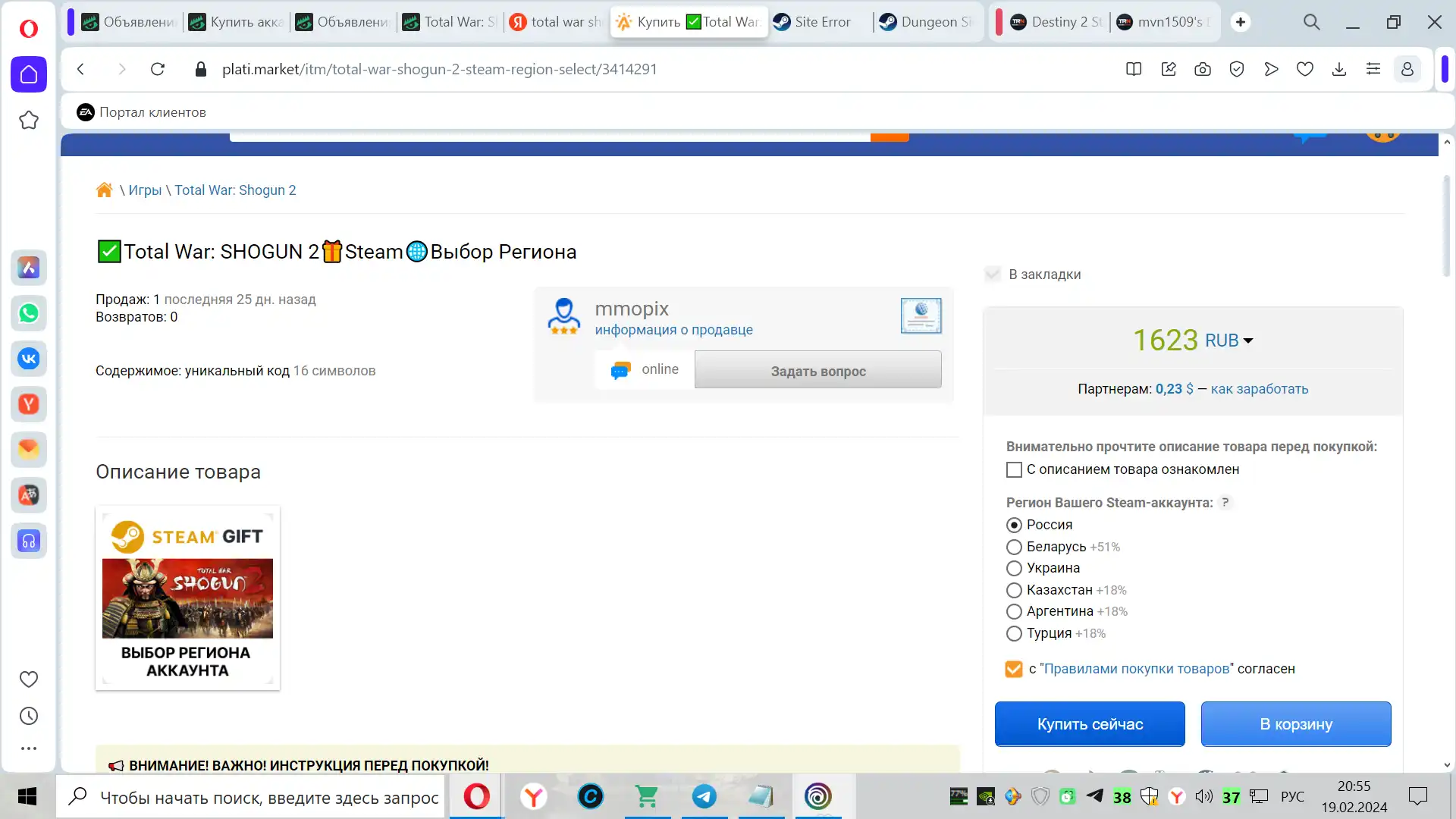Switch to the 'Destiny 2 St' tab
Screen dimensions: 1456x819
[1058, 22]
